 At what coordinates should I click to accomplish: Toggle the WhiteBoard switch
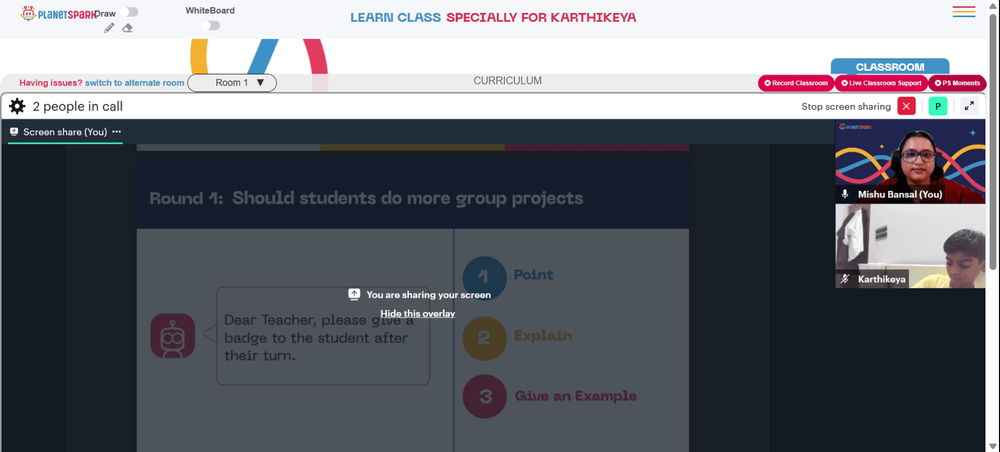[210, 26]
